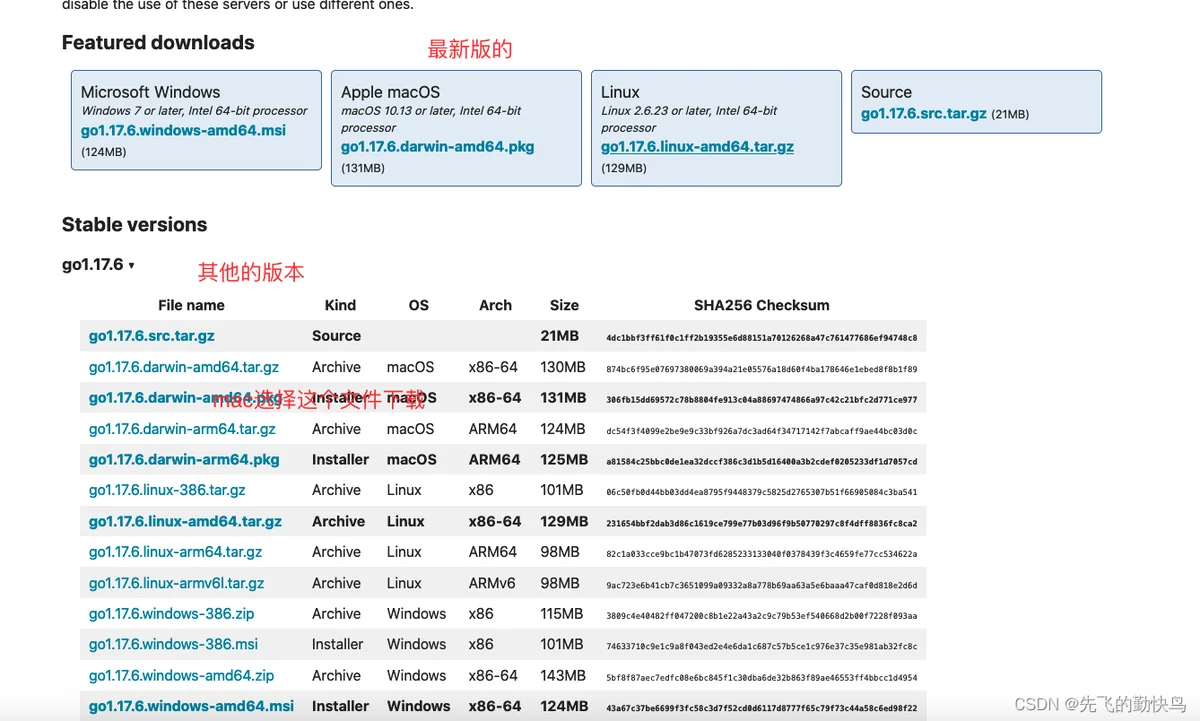Download go1.17.6.src.tar.gz from the Source featured box
Viewport: 1200px width, 721px height.
(x=924, y=114)
